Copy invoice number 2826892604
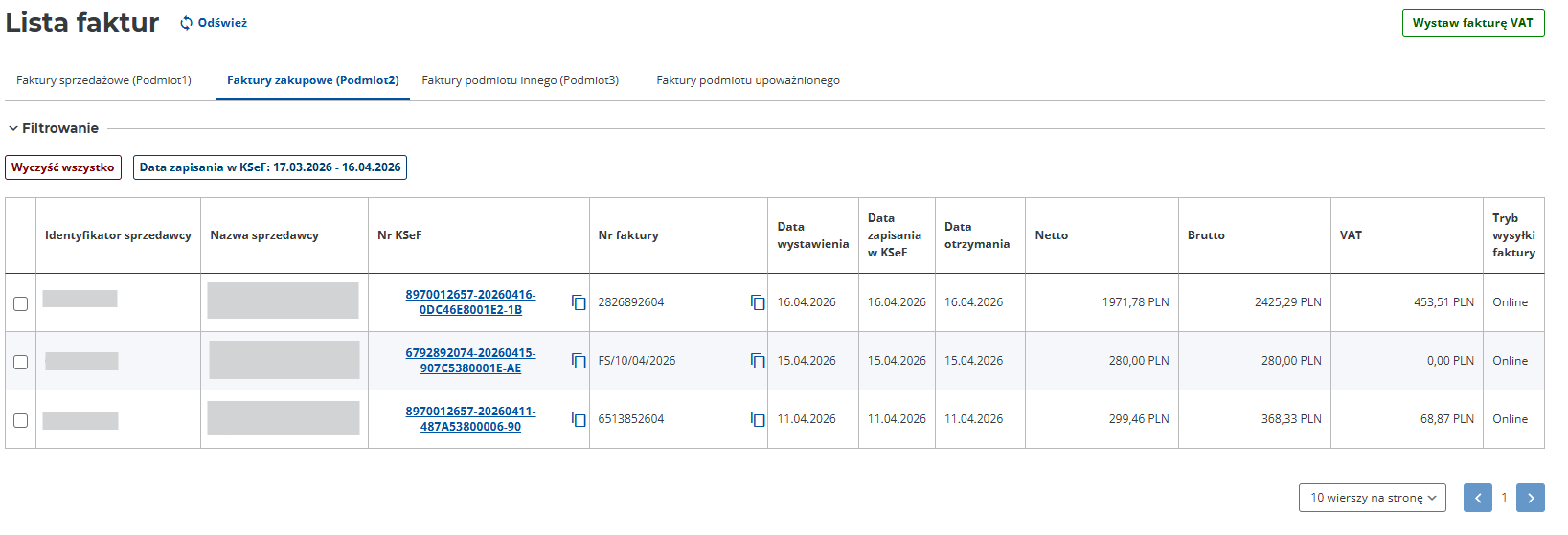The width and height of the screenshot is (1568, 535). pos(758,302)
